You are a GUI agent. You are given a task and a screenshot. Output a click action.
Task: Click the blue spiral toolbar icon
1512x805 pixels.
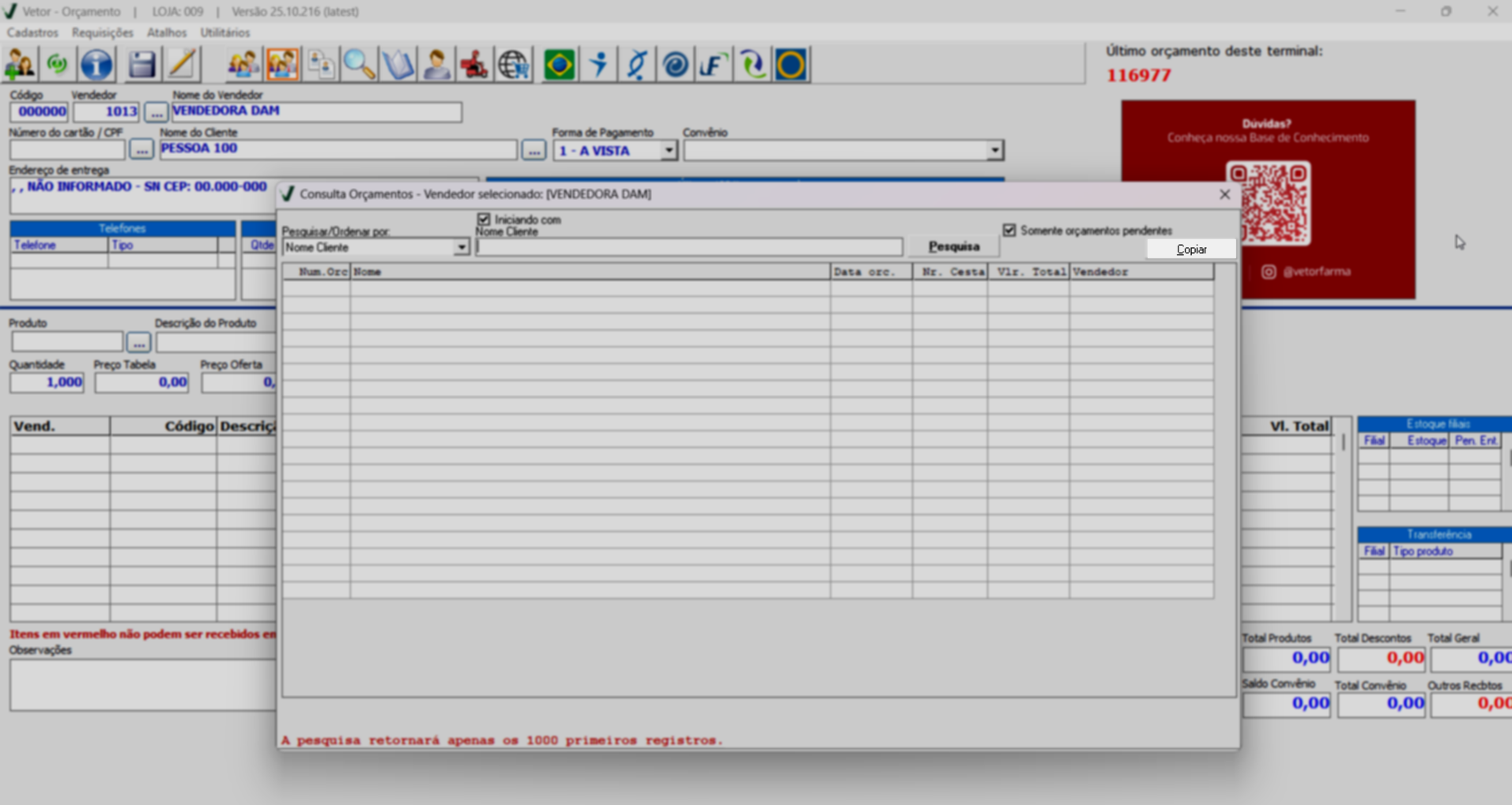tap(675, 65)
